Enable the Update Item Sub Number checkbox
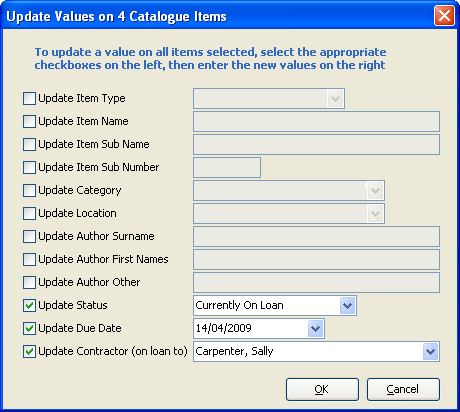The height and width of the screenshot is (412, 460). click(29, 168)
